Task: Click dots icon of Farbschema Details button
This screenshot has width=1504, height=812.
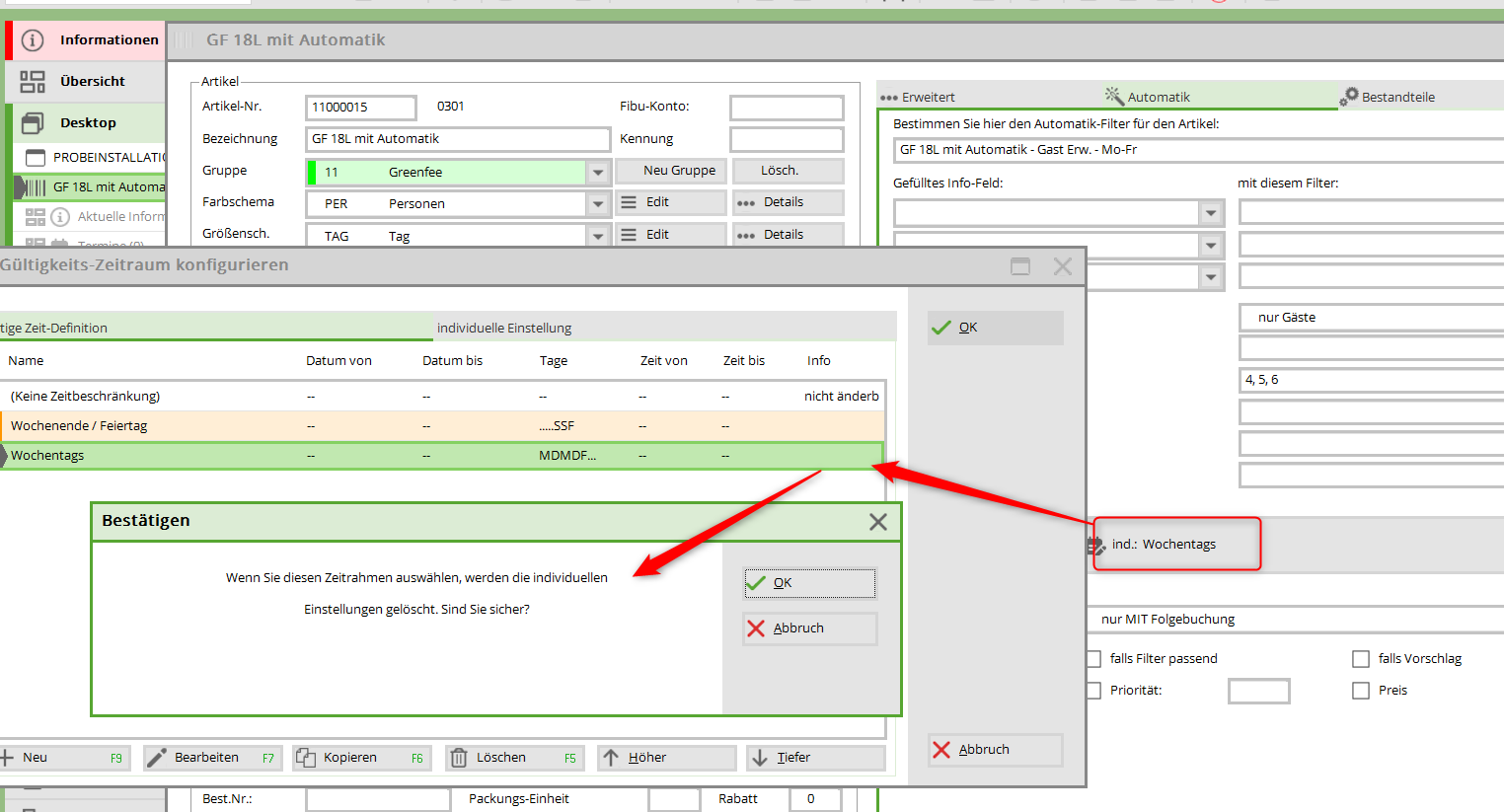Action: point(746,203)
